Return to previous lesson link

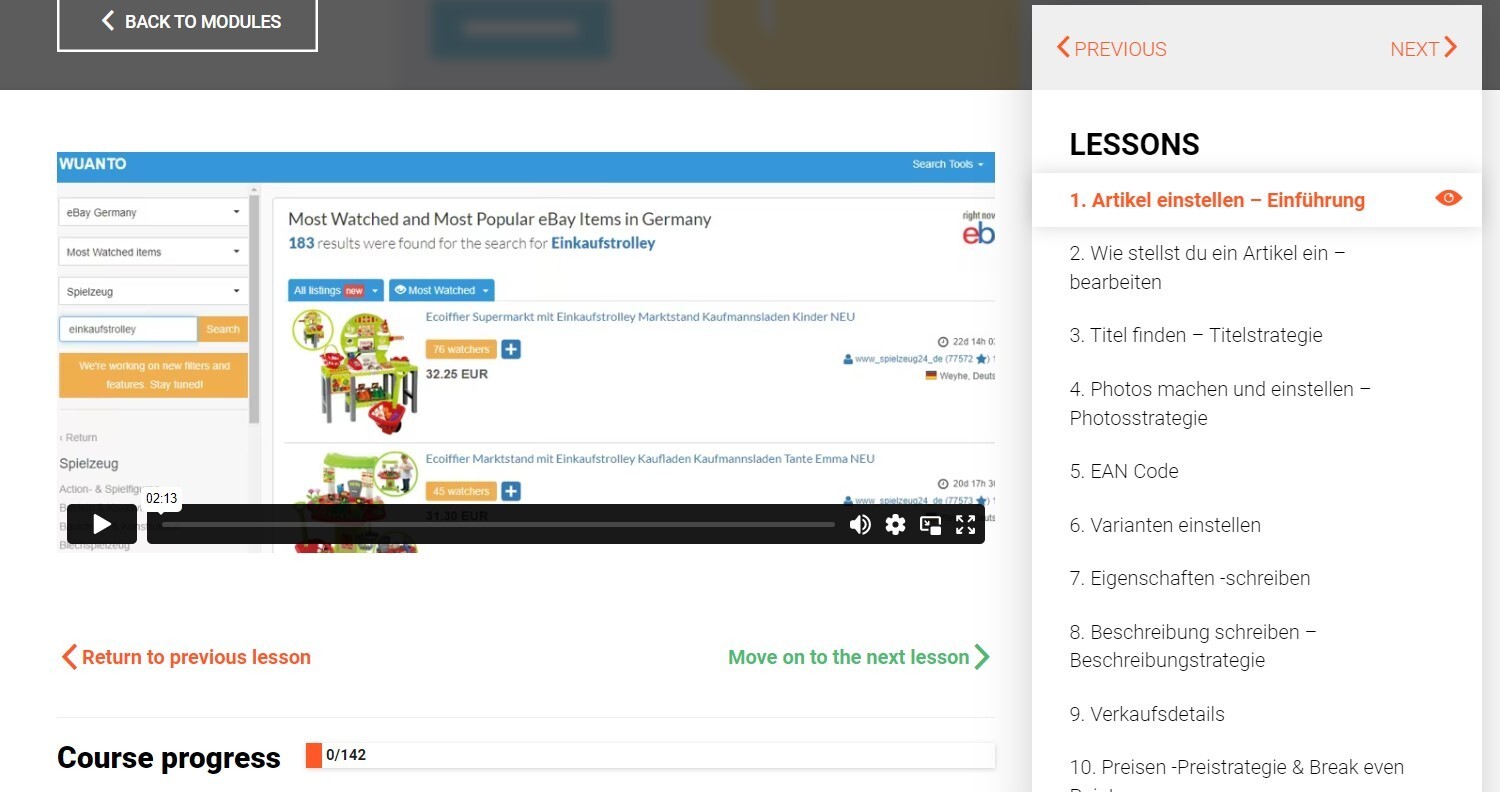point(186,657)
